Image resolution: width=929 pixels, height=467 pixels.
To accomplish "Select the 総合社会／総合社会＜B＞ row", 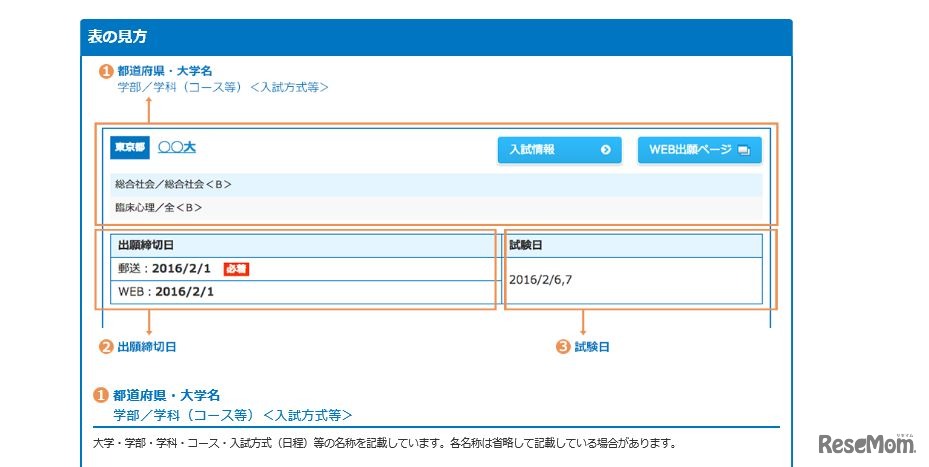I will tap(436, 185).
